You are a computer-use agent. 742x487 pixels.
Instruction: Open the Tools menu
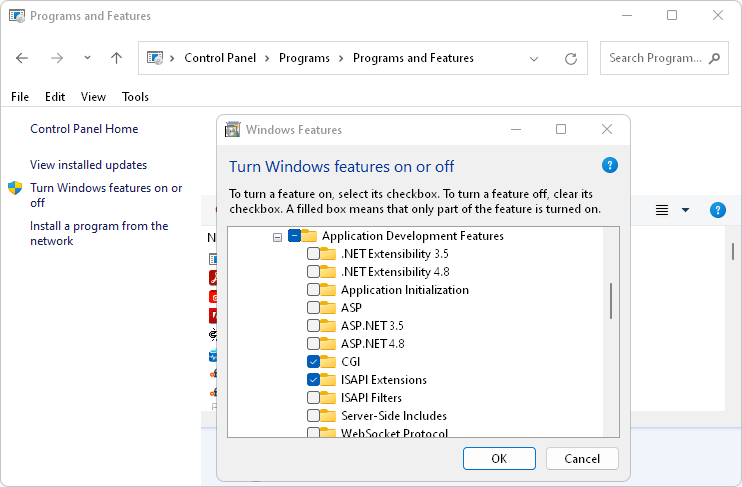point(135,97)
